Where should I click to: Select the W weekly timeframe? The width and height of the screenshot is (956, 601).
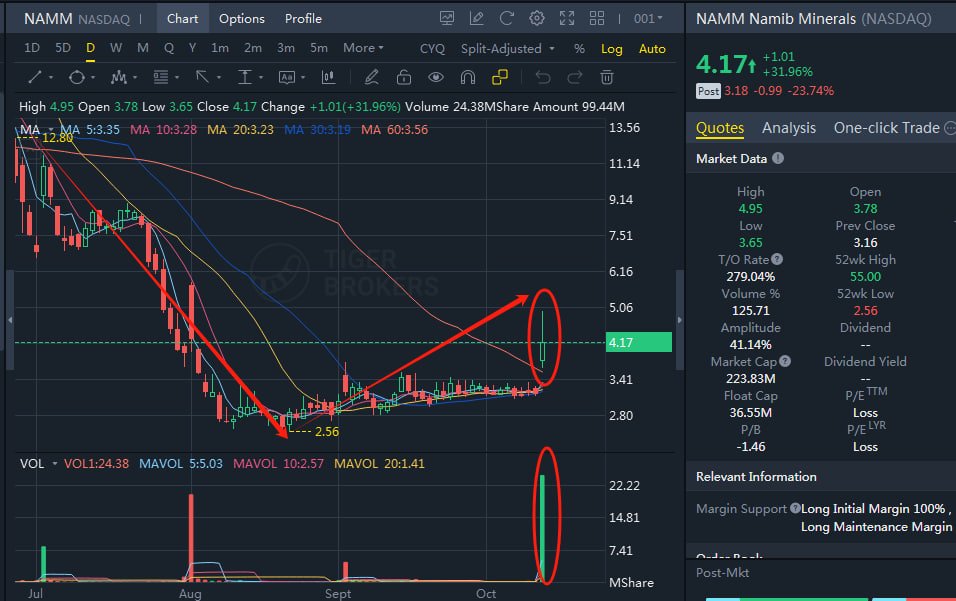115,48
